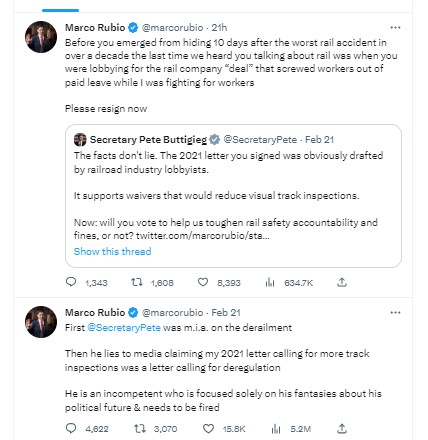Select the active tab with blue underline
The height and width of the screenshot is (440, 428).
[60, 7]
